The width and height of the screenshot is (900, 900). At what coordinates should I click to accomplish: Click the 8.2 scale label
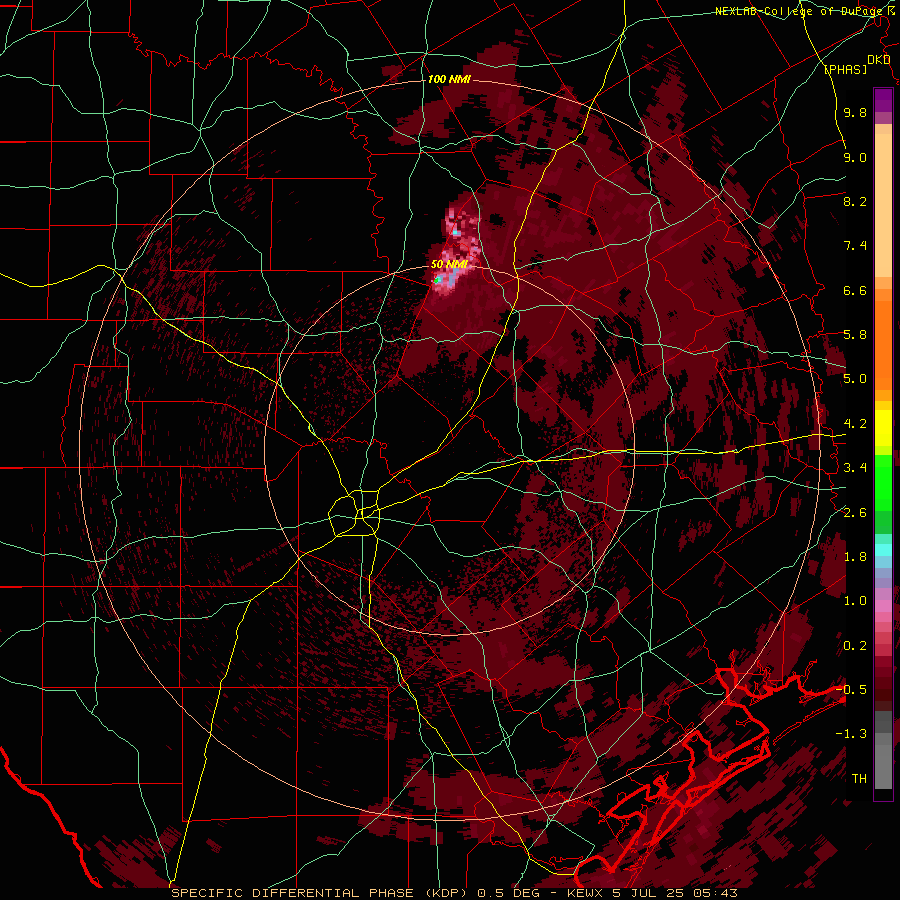click(855, 201)
